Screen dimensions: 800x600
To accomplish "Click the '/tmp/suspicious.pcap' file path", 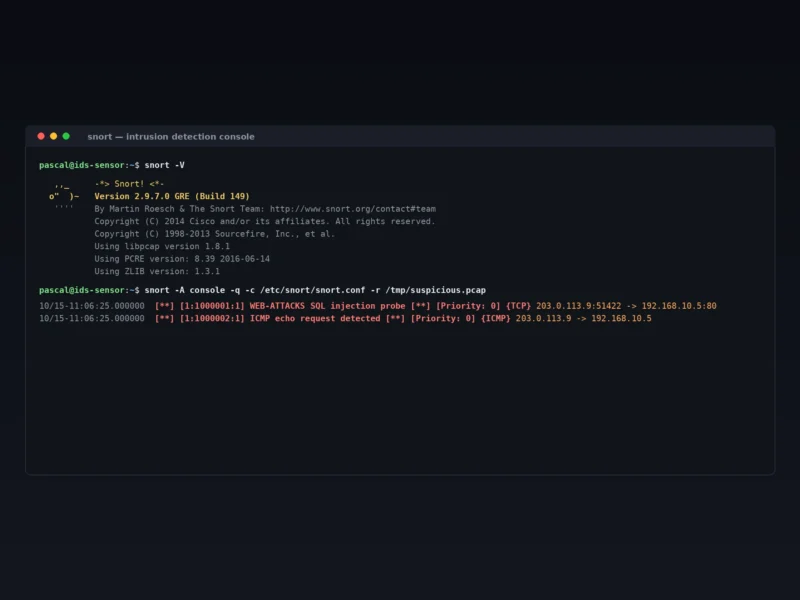I will click(x=436, y=290).
